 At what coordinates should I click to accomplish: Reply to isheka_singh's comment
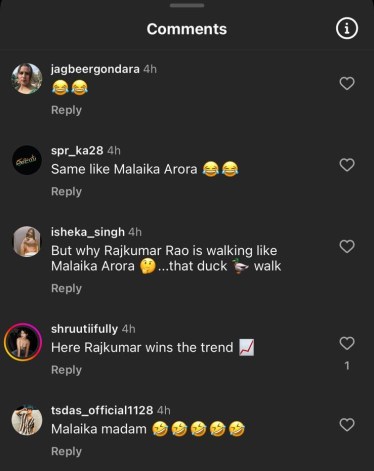pyautogui.click(x=66, y=288)
